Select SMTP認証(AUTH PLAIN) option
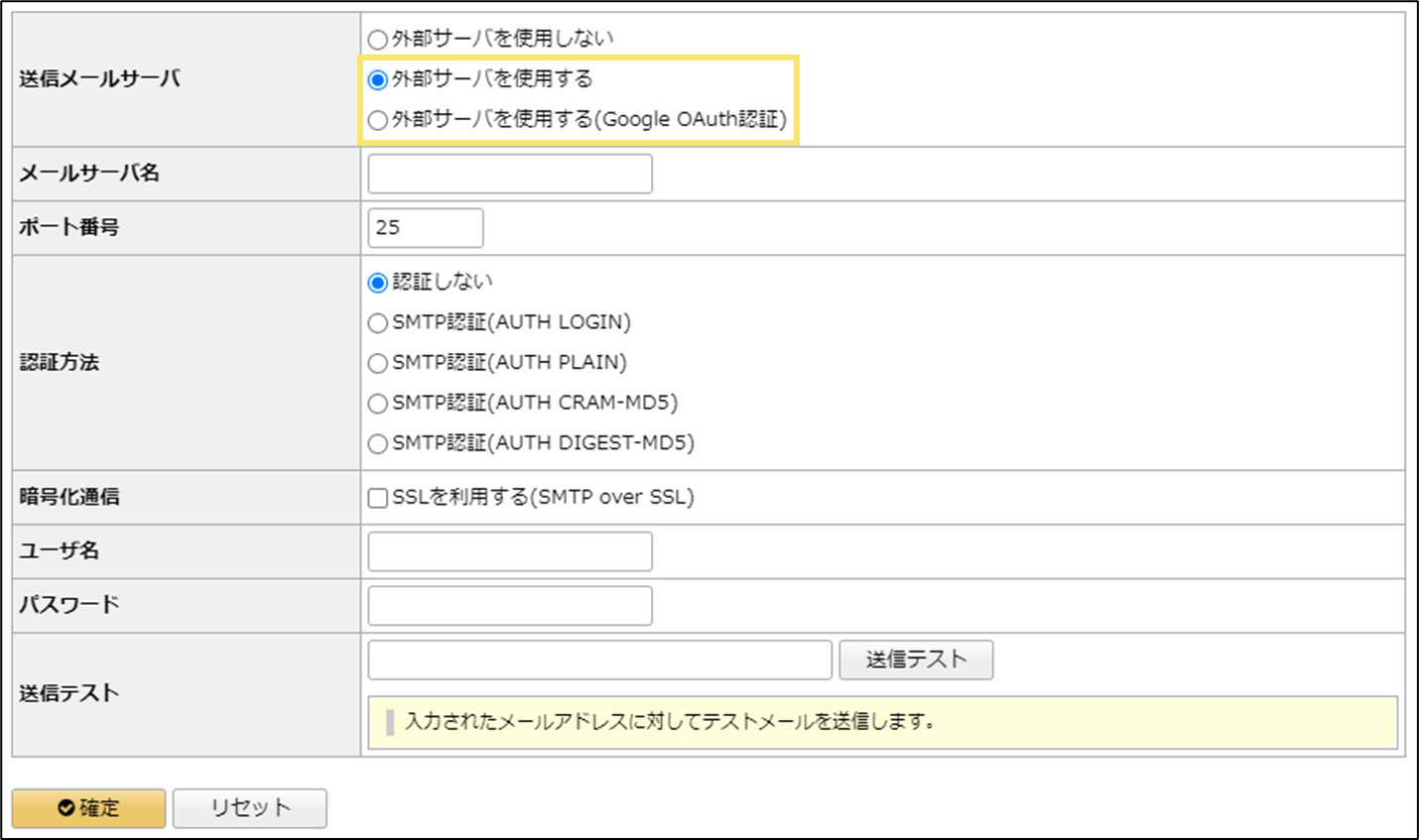The image size is (1419, 840). (x=377, y=363)
